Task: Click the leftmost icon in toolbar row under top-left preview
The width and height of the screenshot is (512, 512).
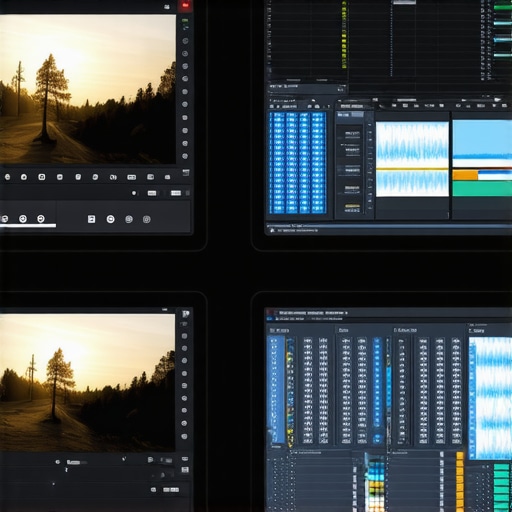Action: tap(7, 177)
